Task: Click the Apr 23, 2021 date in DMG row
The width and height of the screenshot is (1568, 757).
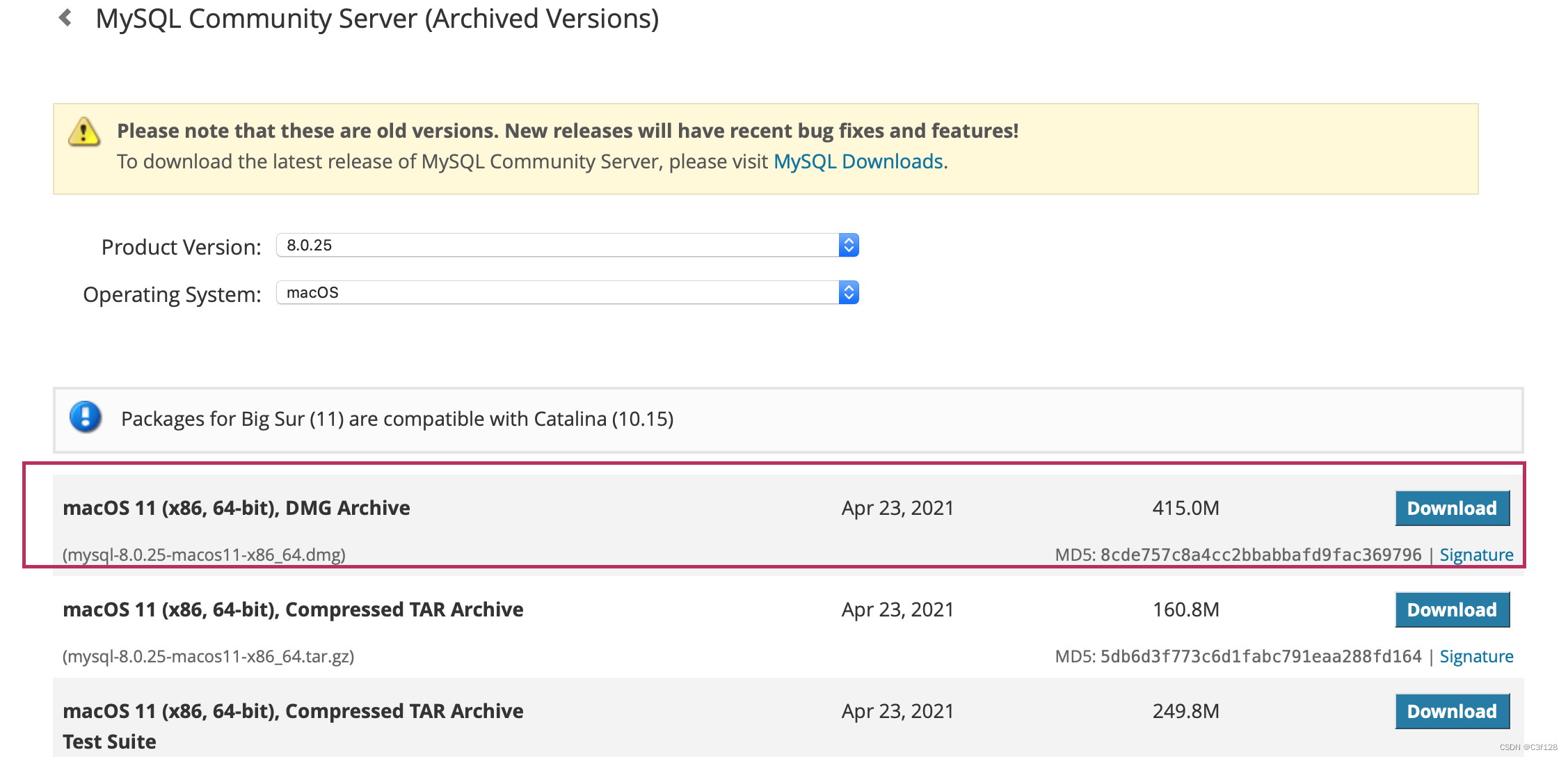Action: click(x=897, y=508)
